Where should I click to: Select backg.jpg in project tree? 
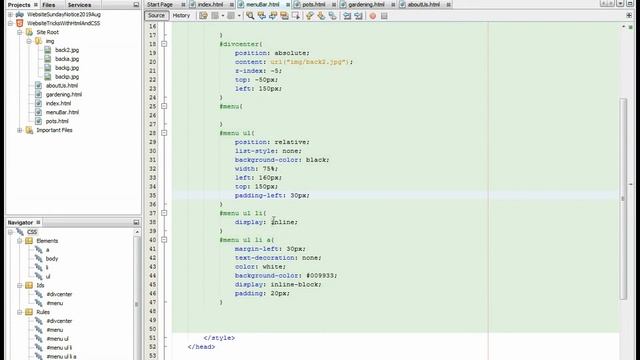(x=67, y=68)
